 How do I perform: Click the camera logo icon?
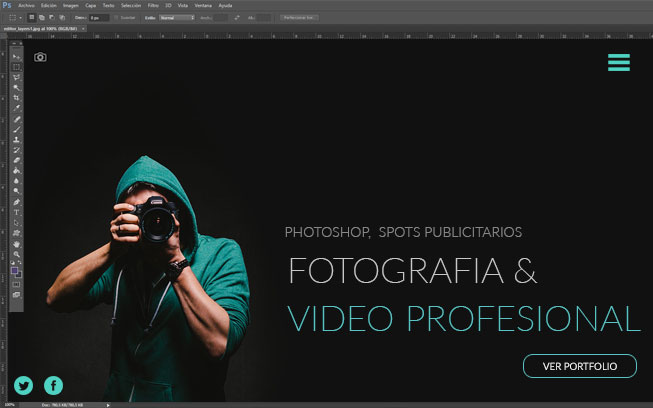pyautogui.click(x=40, y=57)
